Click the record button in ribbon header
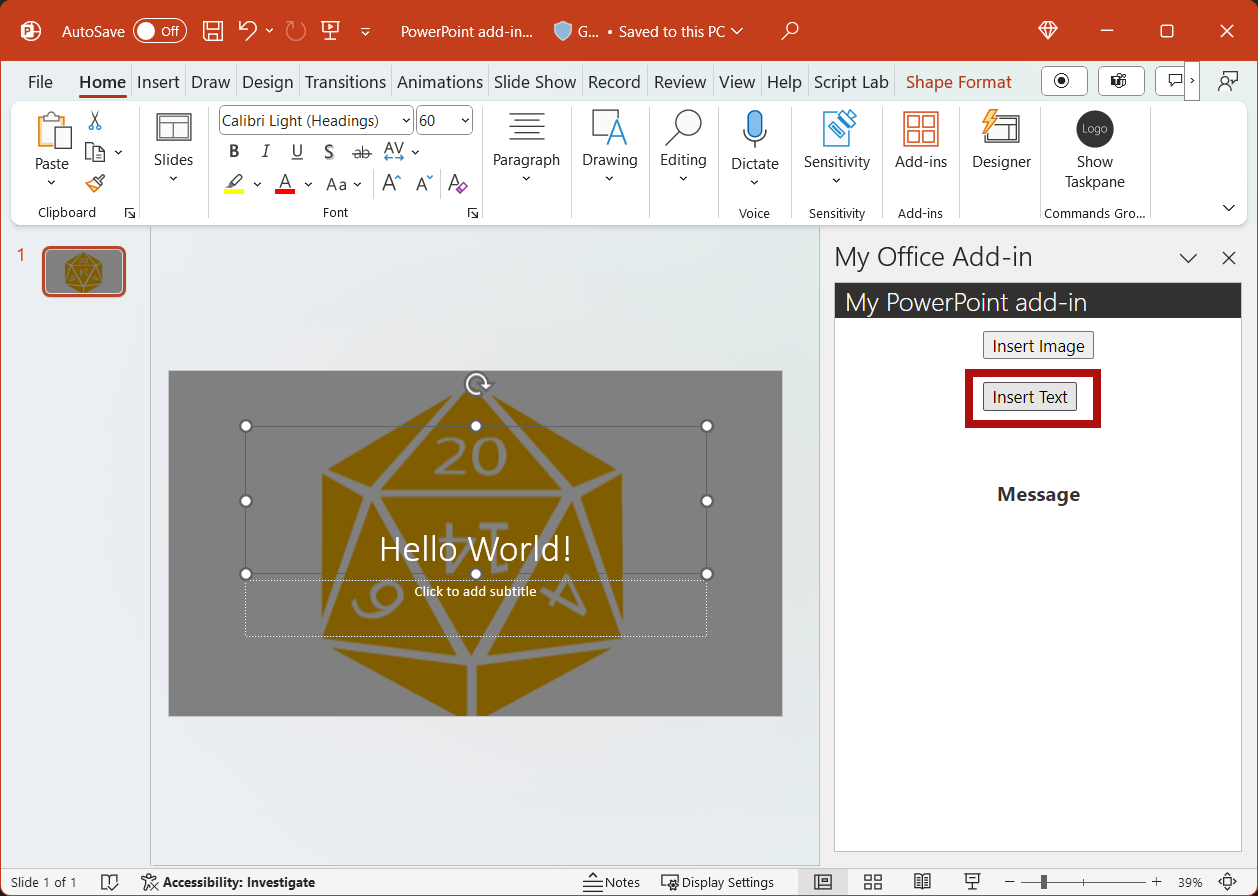This screenshot has width=1258, height=896. click(x=1062, y=81)
